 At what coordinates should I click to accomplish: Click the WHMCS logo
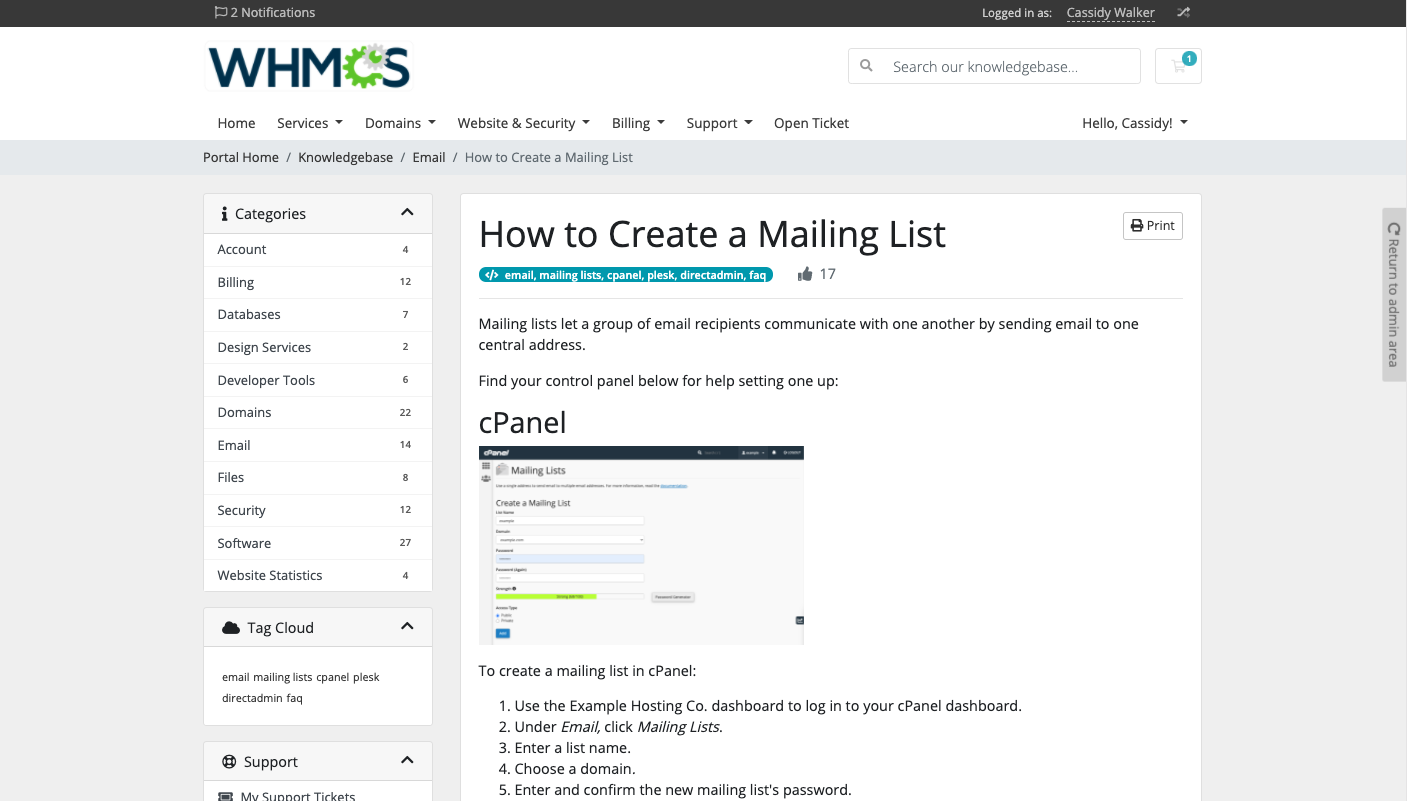coord(308,67)
